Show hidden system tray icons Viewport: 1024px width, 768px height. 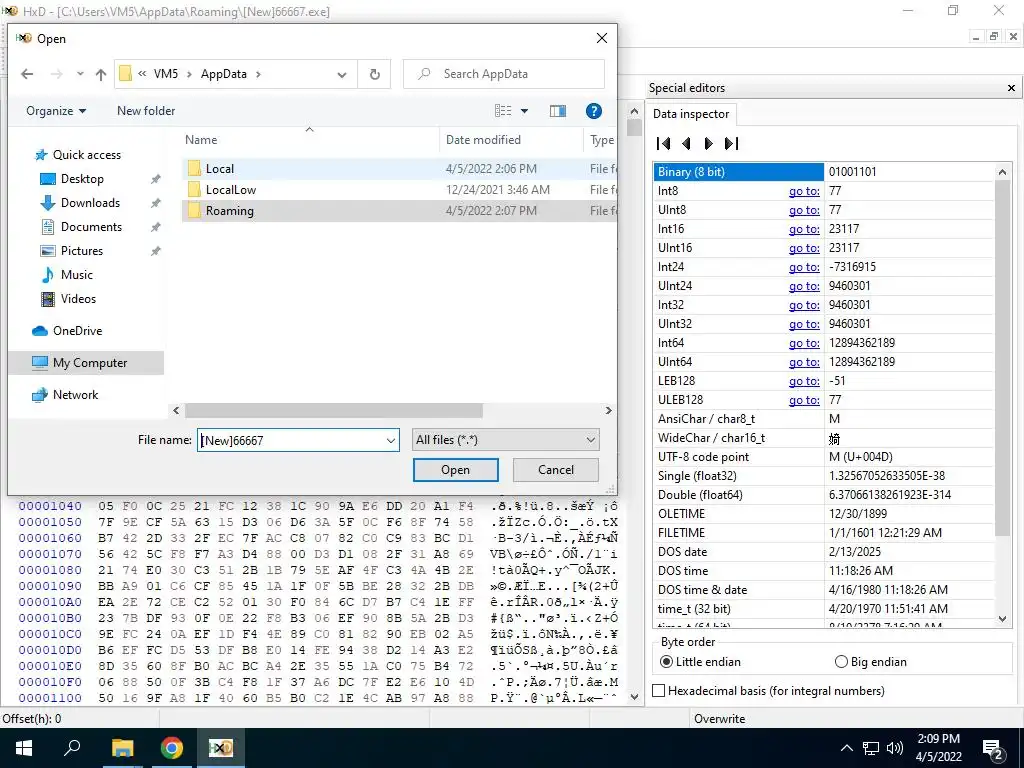click(846, 748)
